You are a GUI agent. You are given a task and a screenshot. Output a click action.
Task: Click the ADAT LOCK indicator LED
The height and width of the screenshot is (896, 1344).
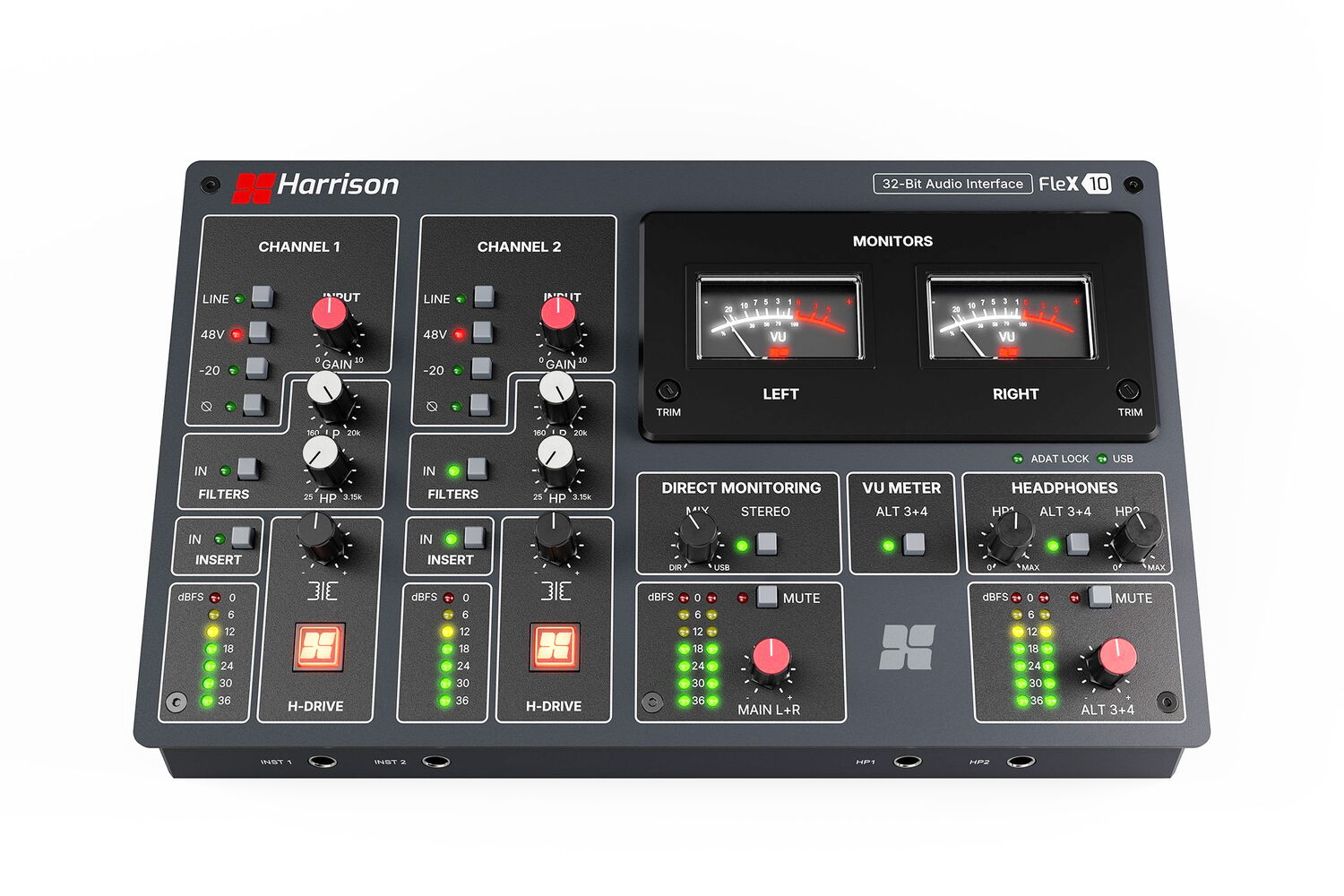point(1018,459)
